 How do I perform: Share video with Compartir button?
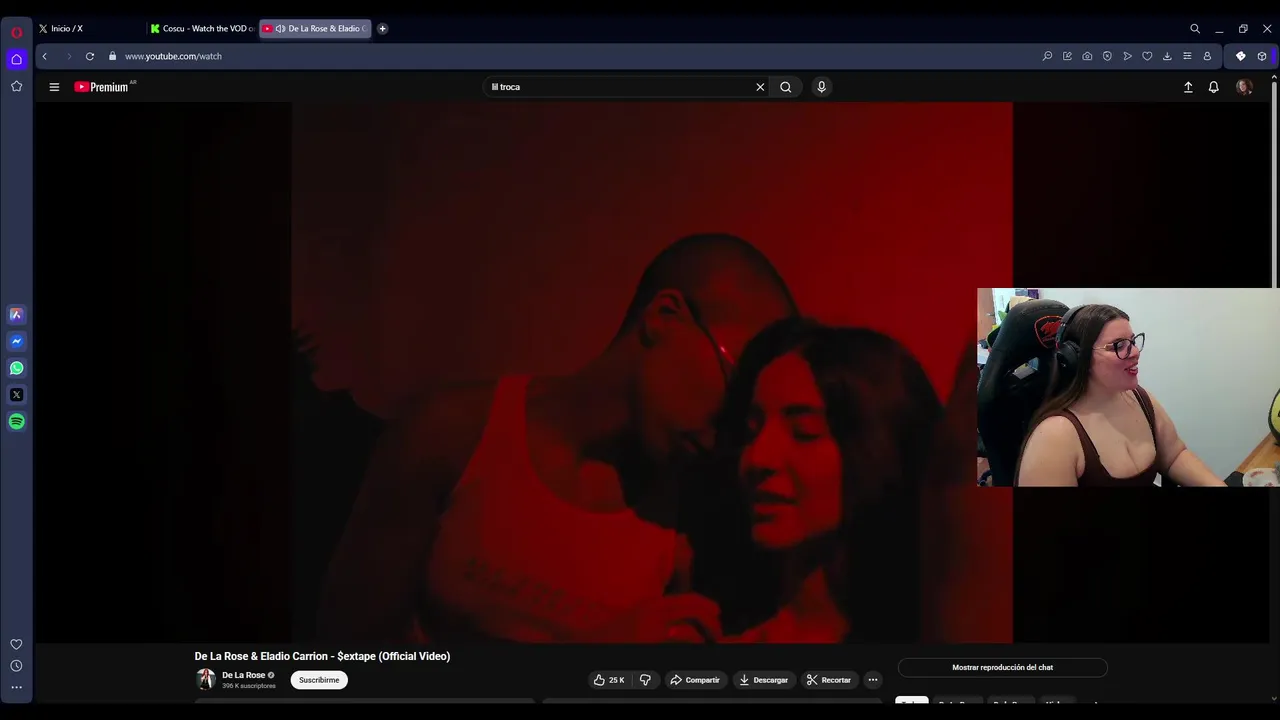pos(695,680)
